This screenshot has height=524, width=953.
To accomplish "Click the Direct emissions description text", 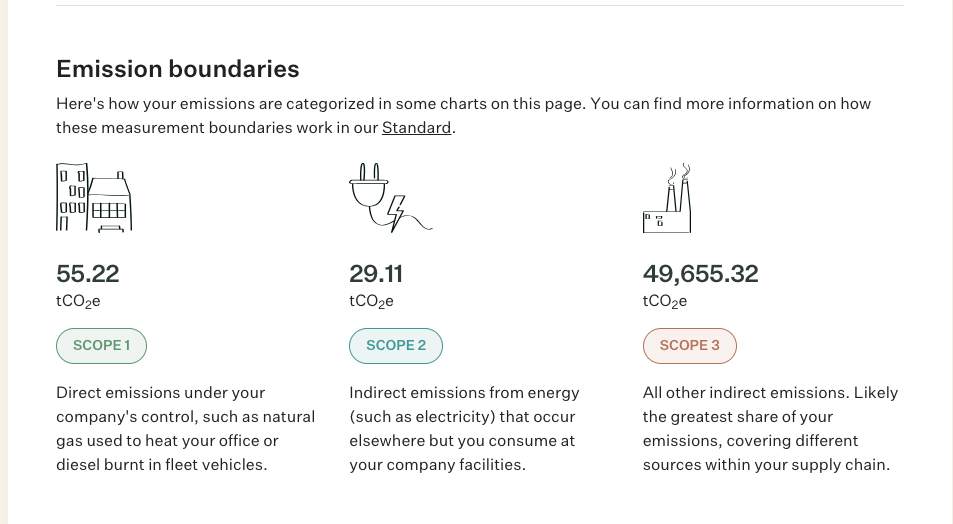I will [185, 429].
